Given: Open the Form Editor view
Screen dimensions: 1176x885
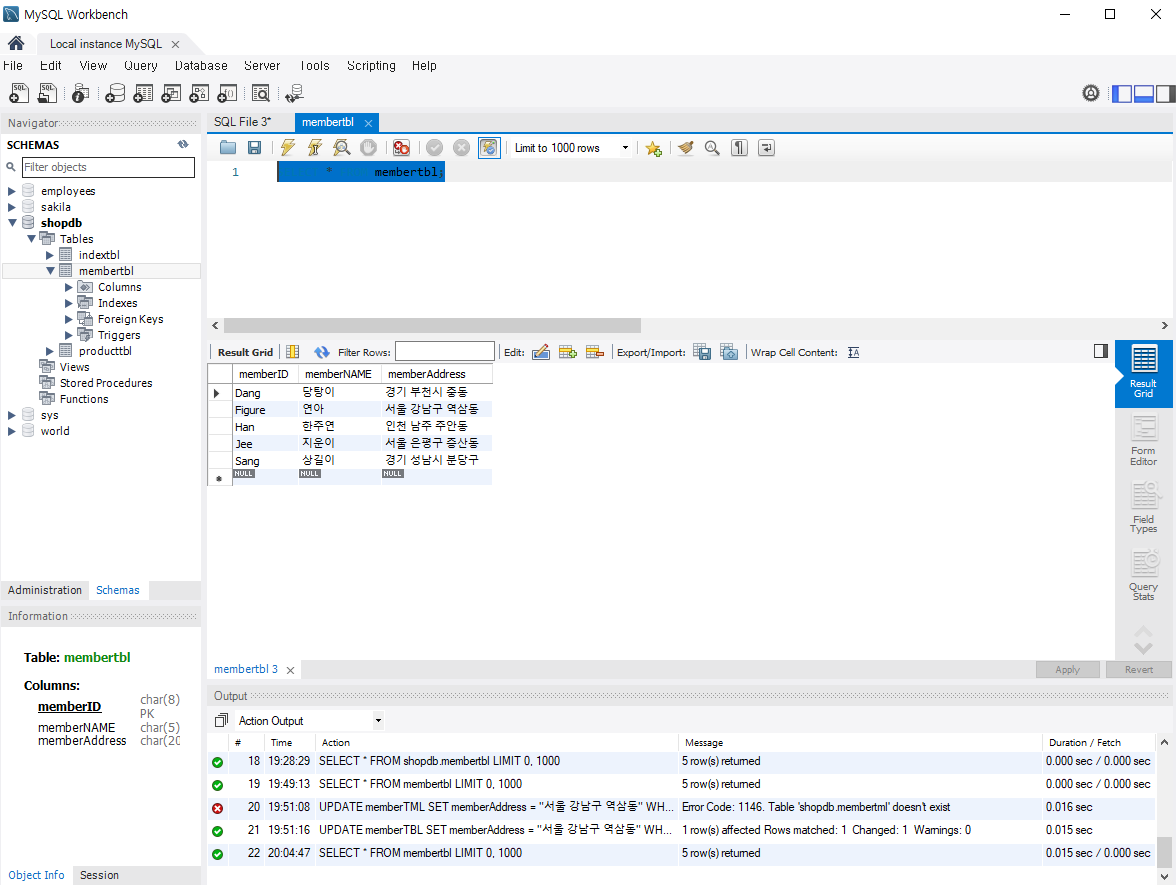Looking at the screenshot, I should tap(1144, 441).
